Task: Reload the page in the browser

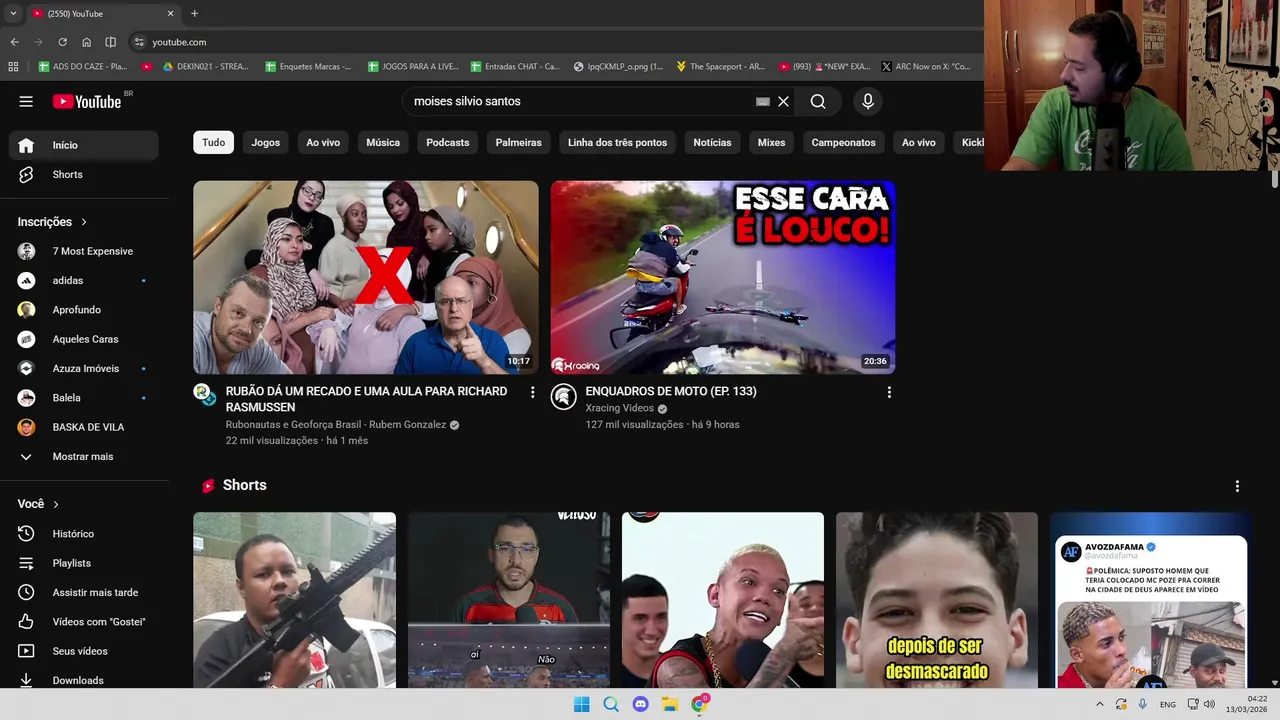Action: point(62,42)
